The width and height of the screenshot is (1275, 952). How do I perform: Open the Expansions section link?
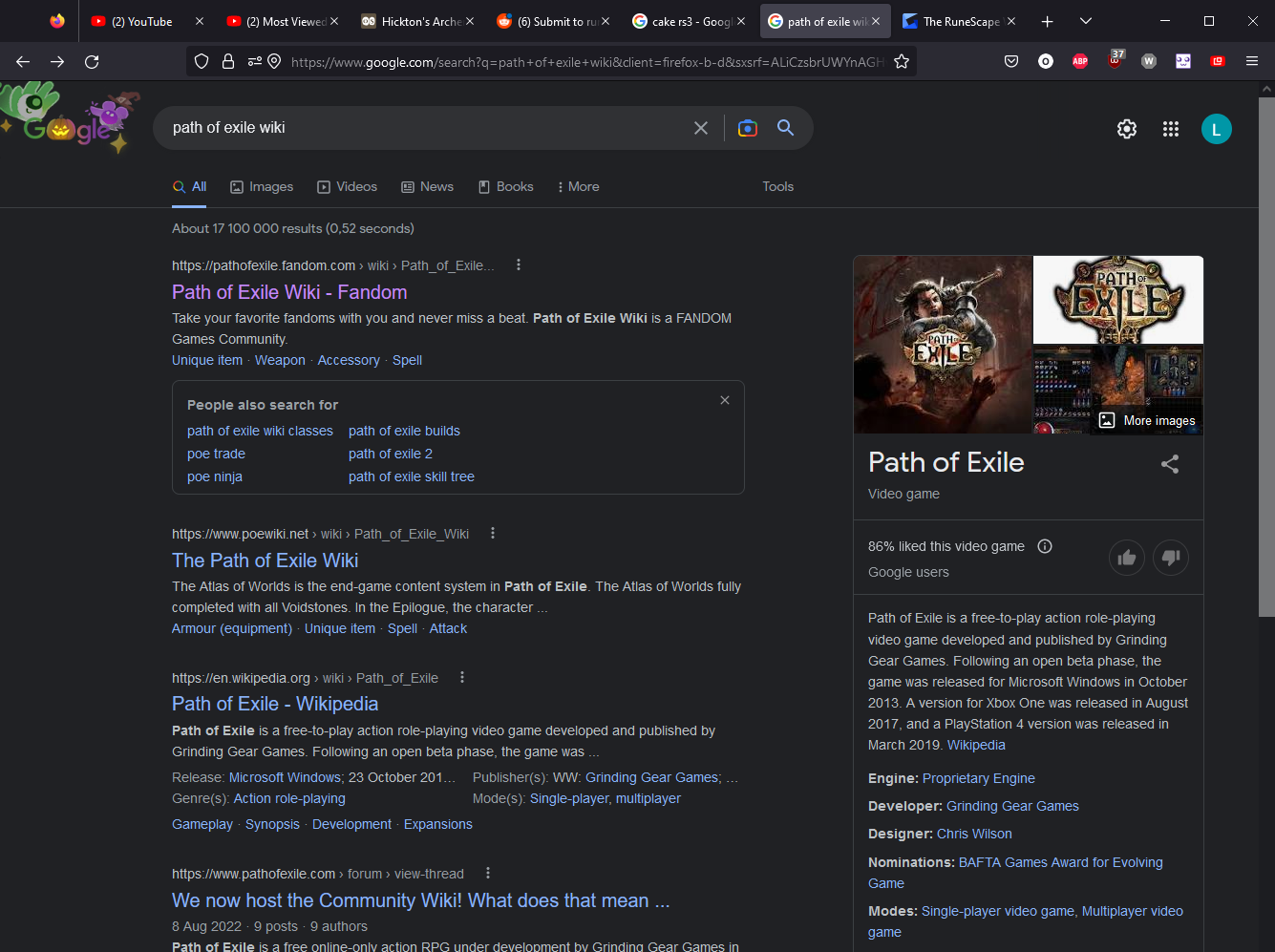pos(438,824)
